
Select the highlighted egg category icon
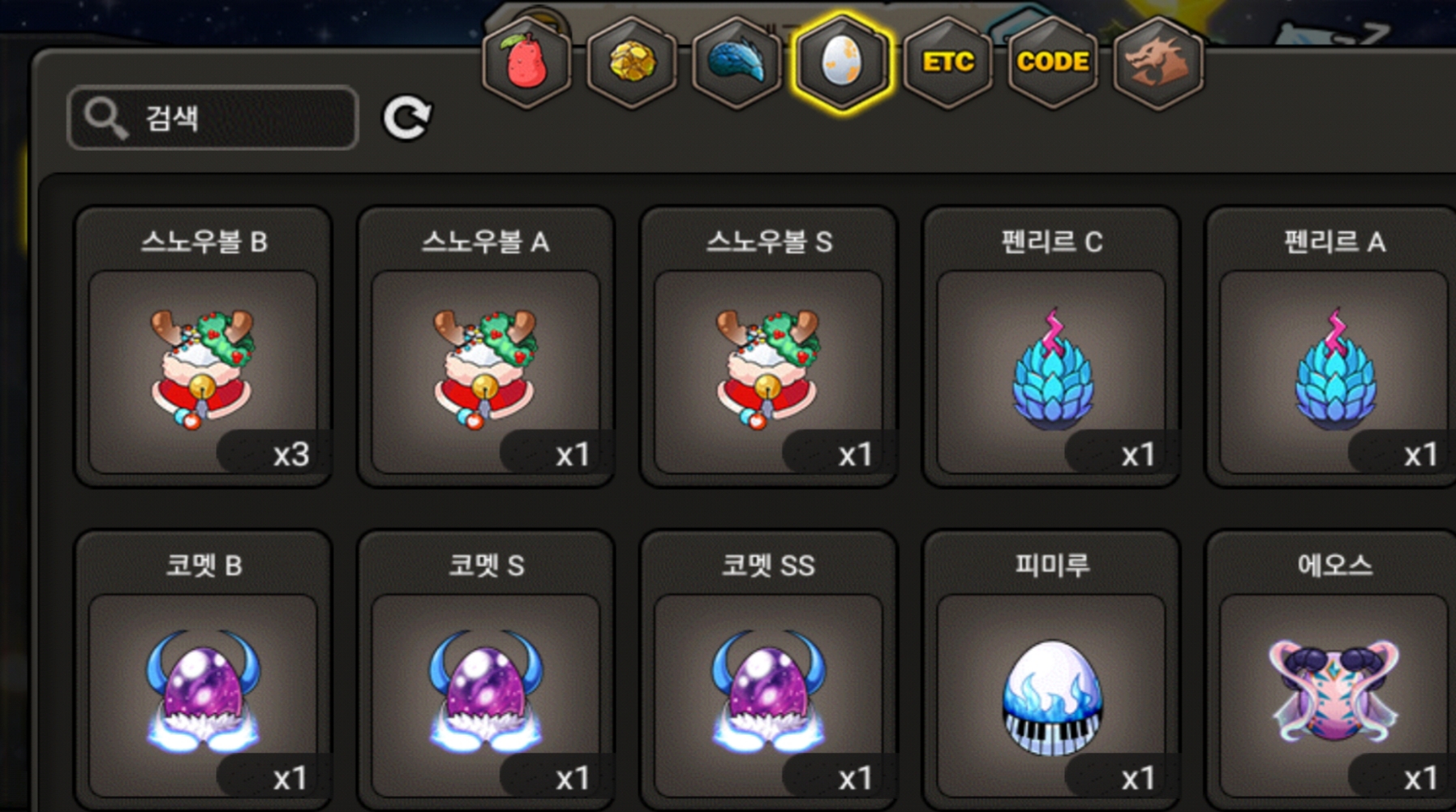point(841,62)
